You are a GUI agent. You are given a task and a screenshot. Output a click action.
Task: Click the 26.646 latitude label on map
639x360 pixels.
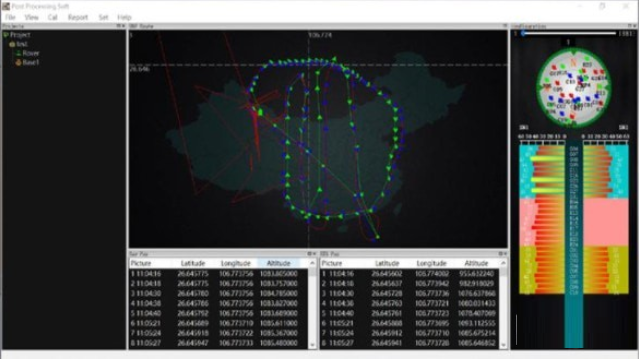coord(139,69)
